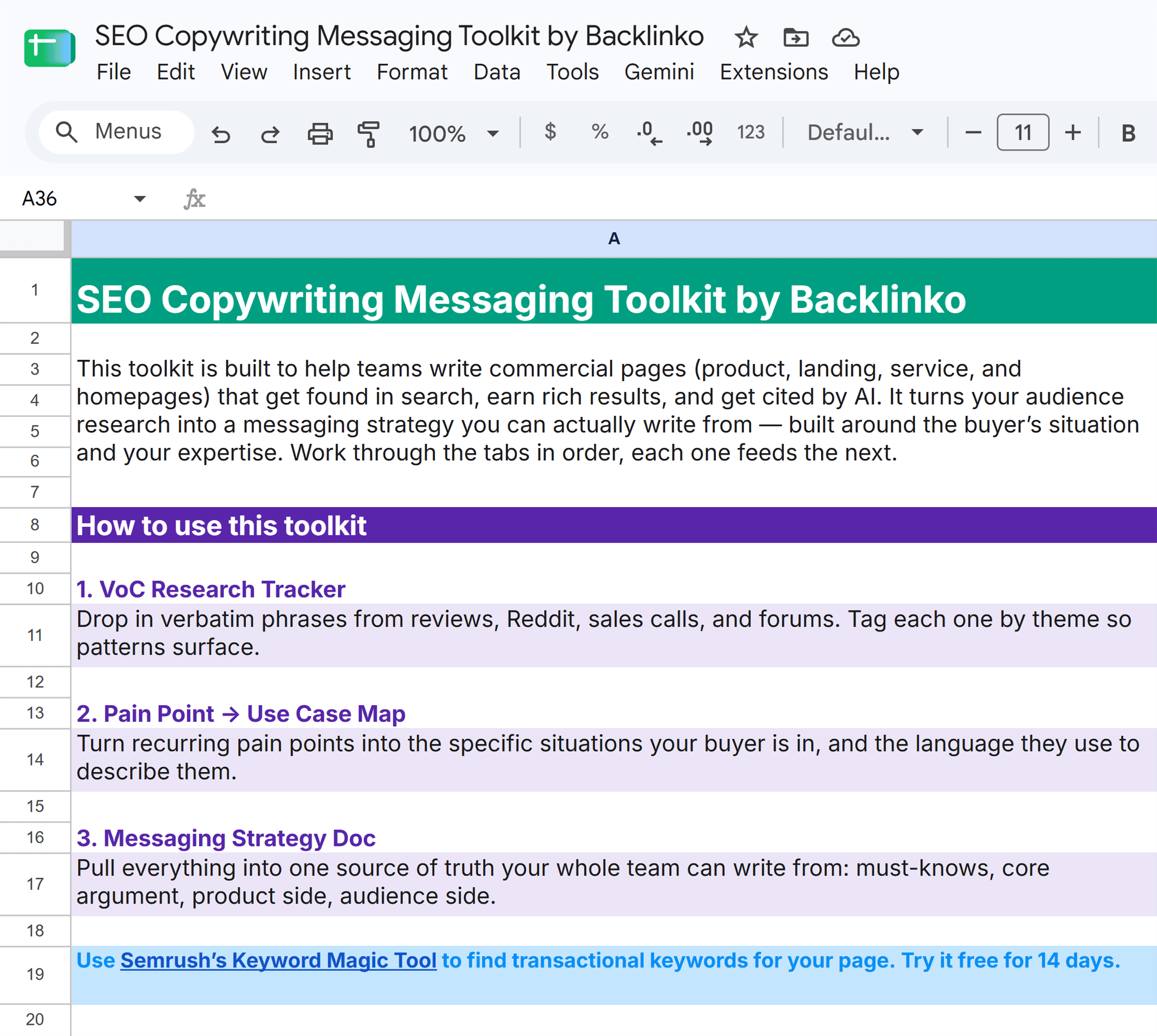The width and height of the screenshot is (1157, 1036).
Task: Select row 1 header
Action: (35, 290)
